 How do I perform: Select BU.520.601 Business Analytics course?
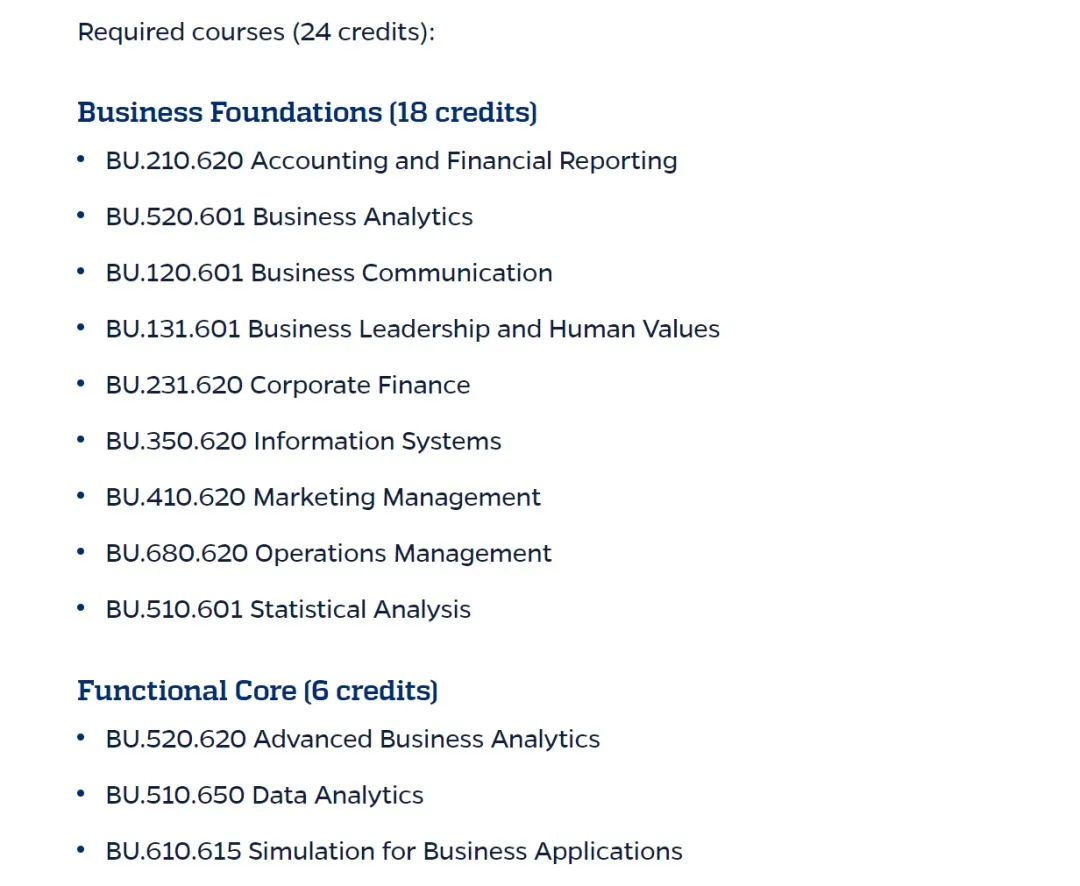click(289, 217)
